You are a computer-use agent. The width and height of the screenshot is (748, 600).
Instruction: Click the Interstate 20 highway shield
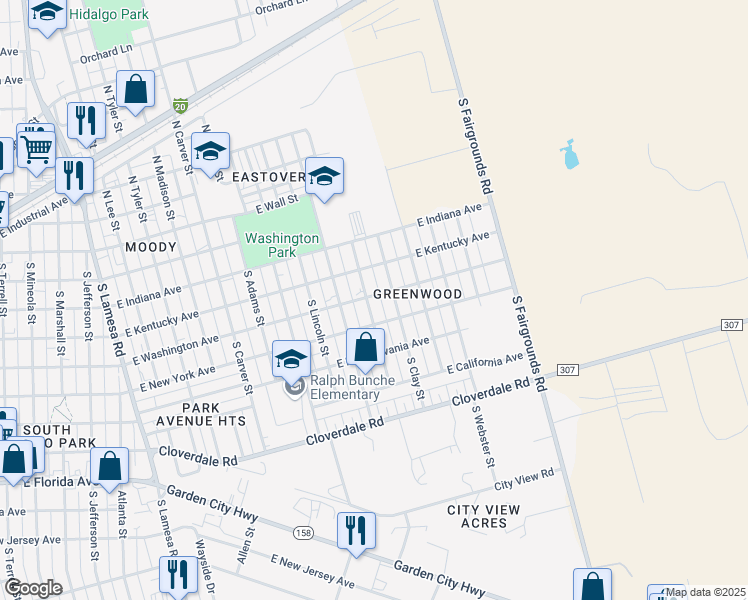coord(180,104)
